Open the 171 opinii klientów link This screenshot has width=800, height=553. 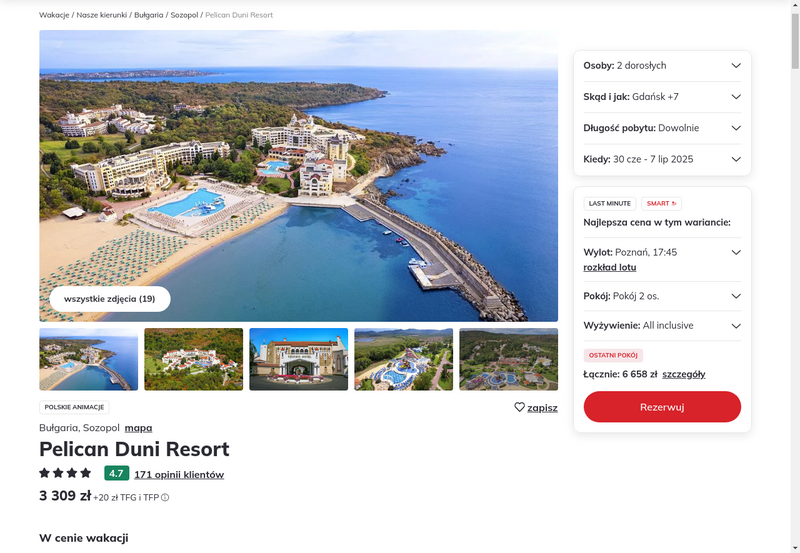[179, 474]
